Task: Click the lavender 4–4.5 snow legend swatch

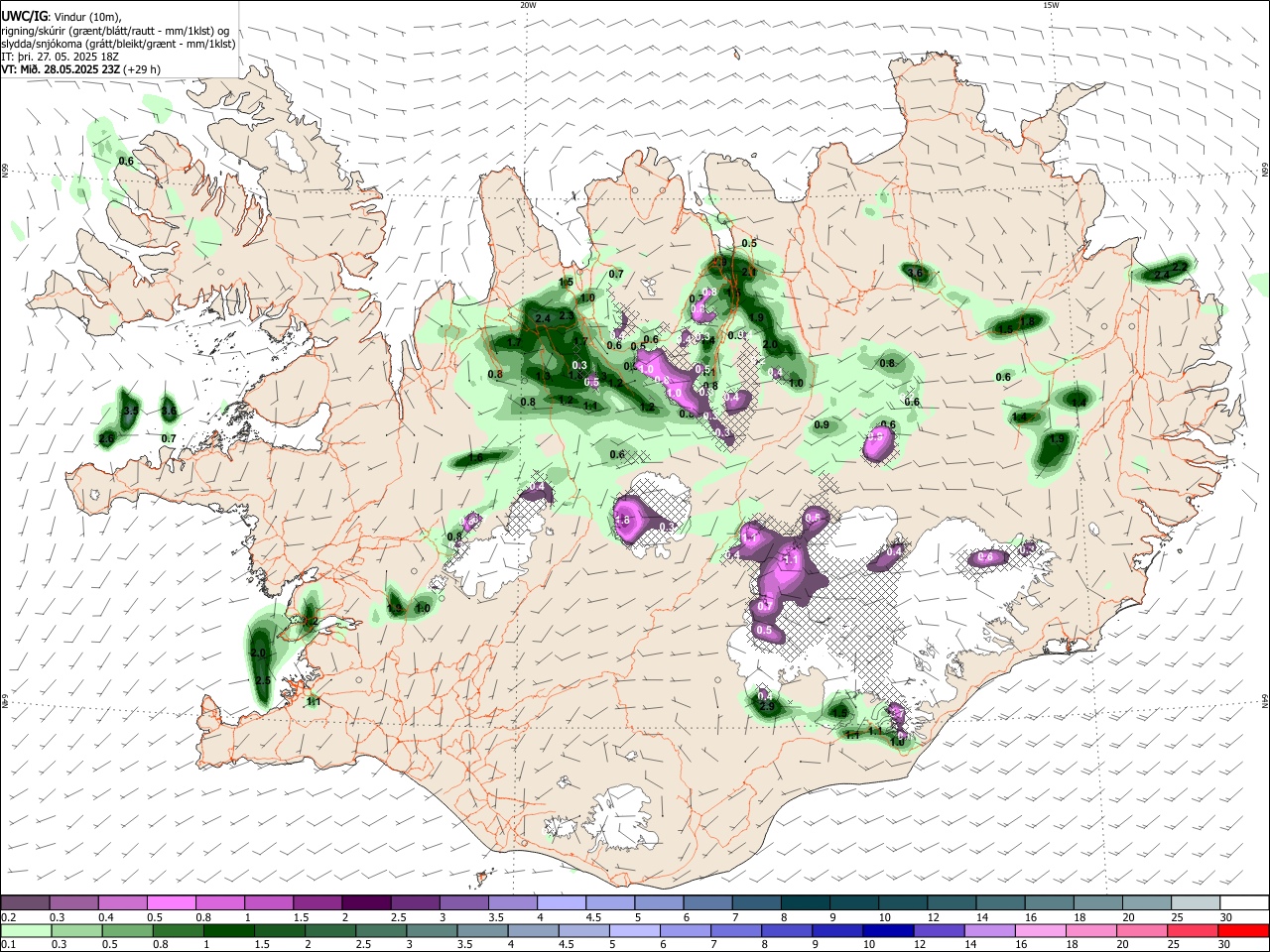Action: coord(561,902)
